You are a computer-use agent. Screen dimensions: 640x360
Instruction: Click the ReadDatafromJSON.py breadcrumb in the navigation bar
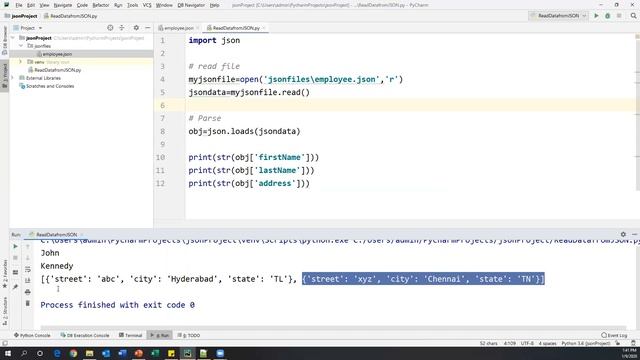70,16
